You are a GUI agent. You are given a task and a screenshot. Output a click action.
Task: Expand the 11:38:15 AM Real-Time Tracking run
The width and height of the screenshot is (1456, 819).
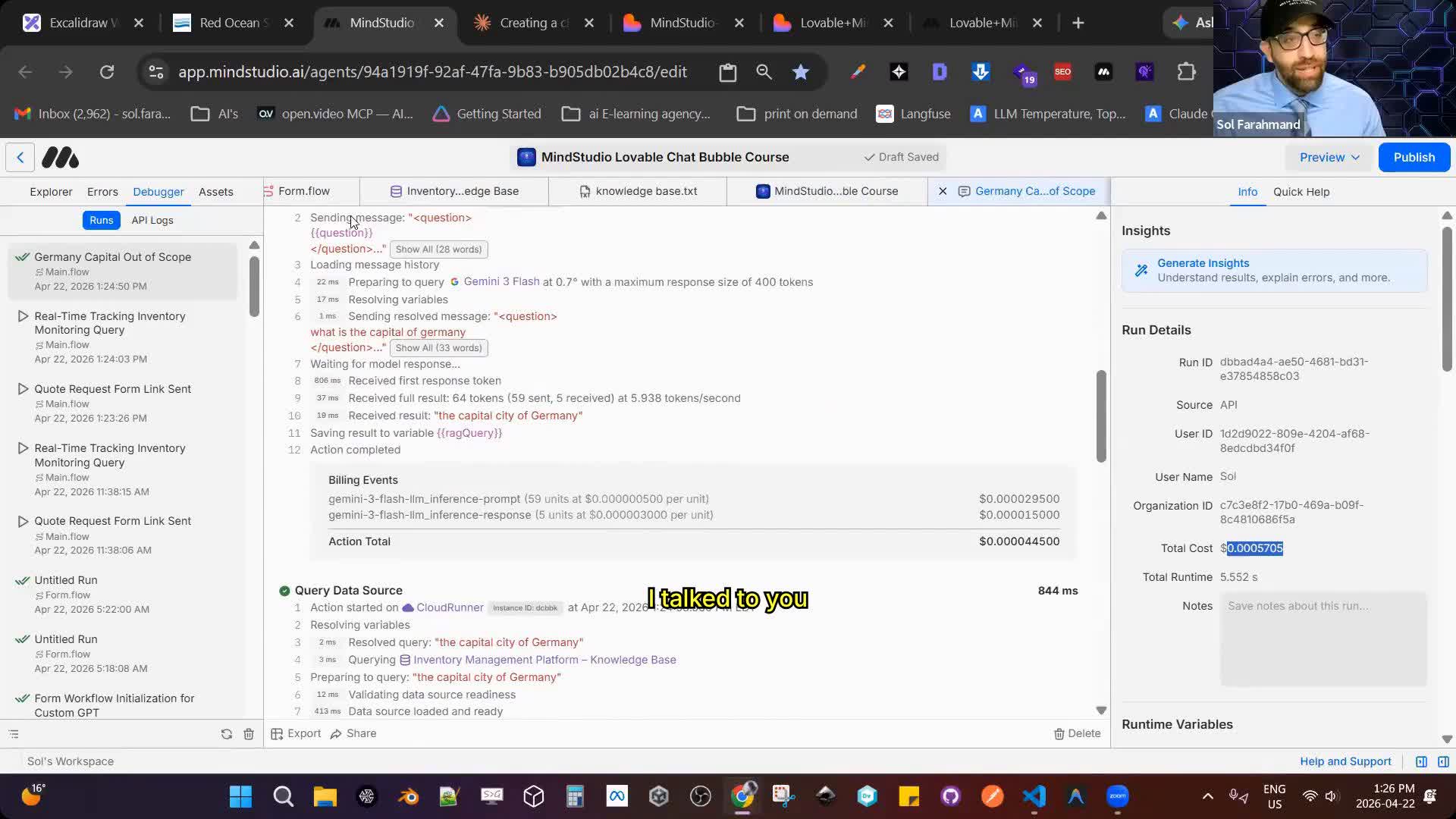click(23, 448)
